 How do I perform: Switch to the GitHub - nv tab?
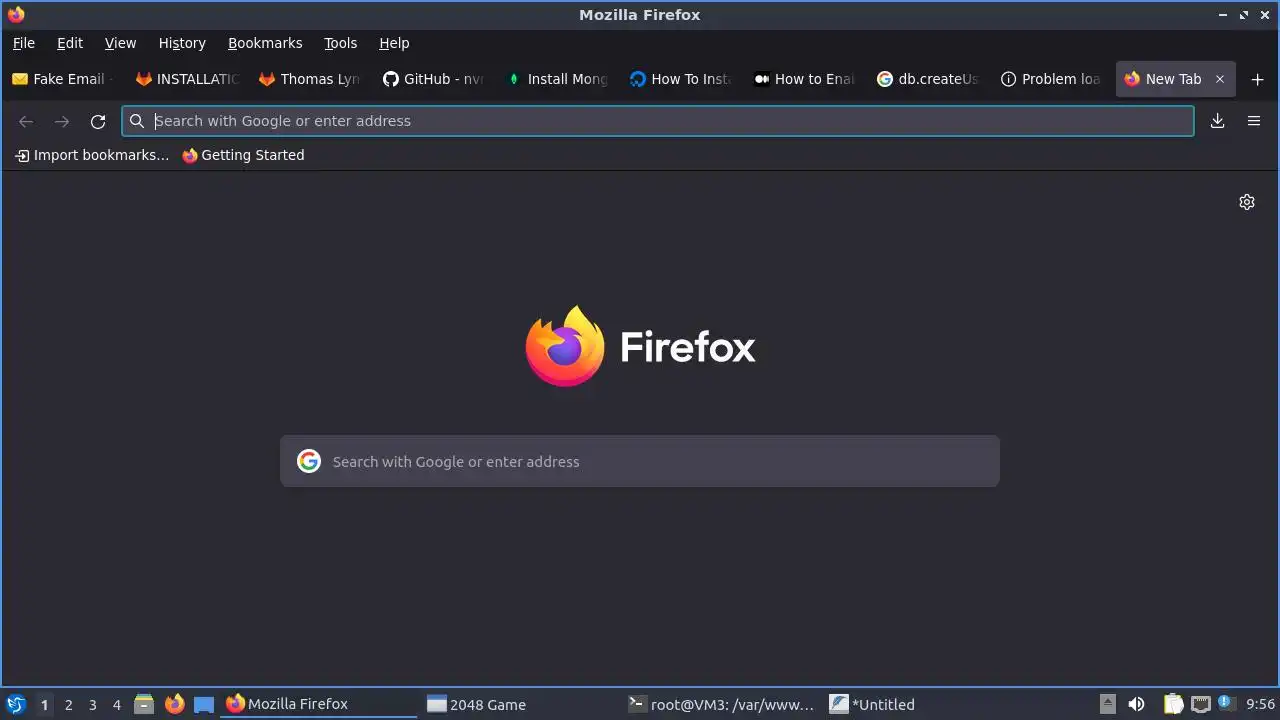click(x=433, y=79)
